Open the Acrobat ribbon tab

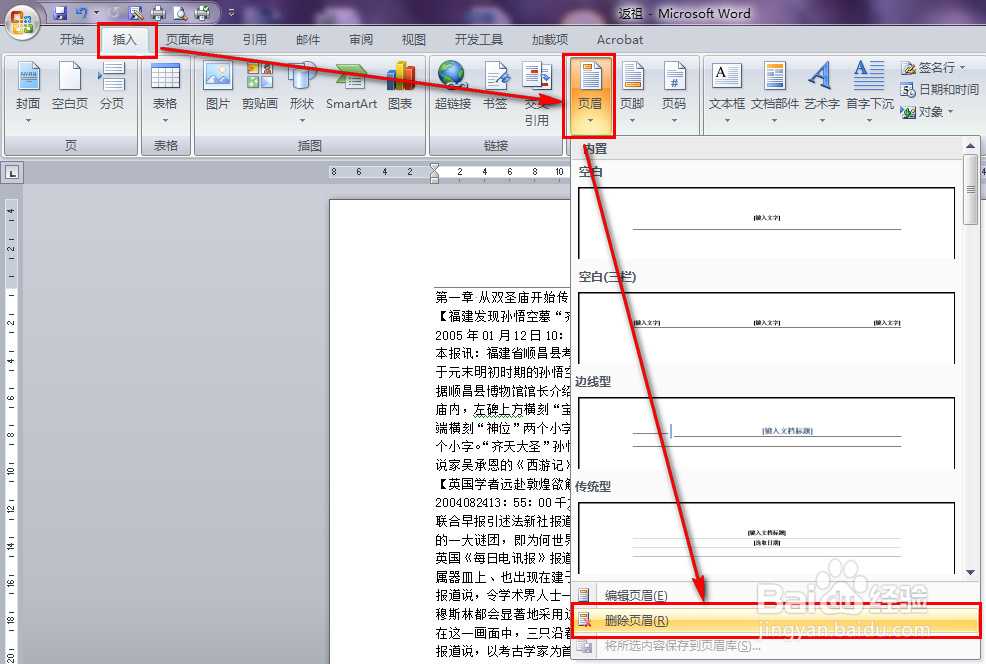[619, 40]
